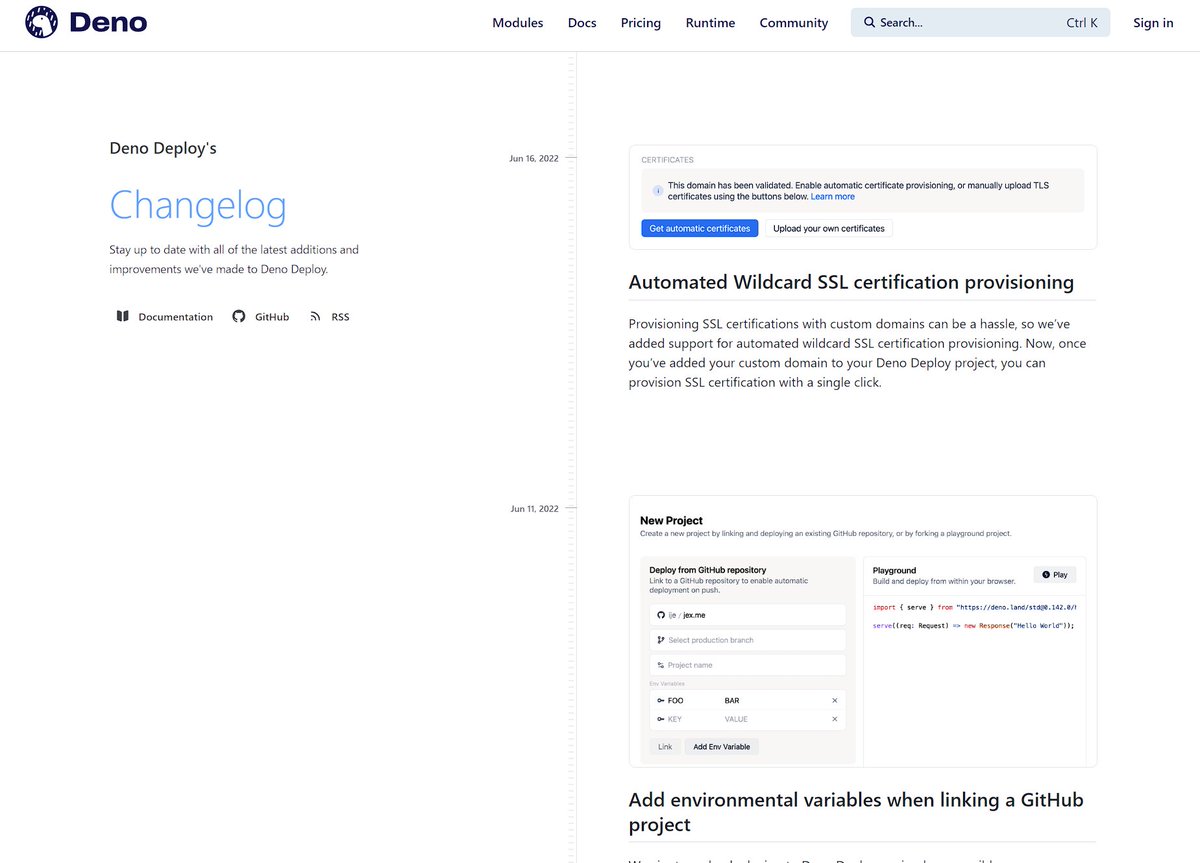
Task: Click the key icon next to FOO
Action: [x=660, y=700]
